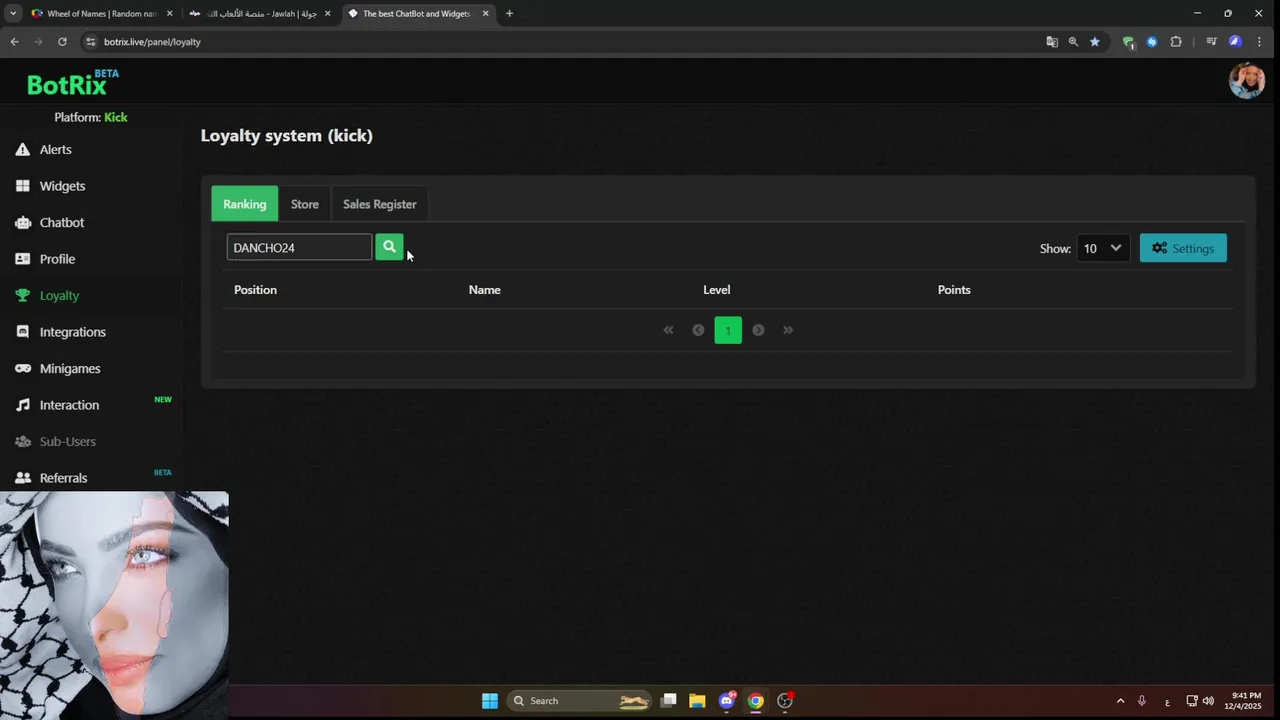The width and height of the screenshot is (1280, 720).
Task: Open the Discord taskbar icon
Action: pyautogui.click(x=727, y=701)
